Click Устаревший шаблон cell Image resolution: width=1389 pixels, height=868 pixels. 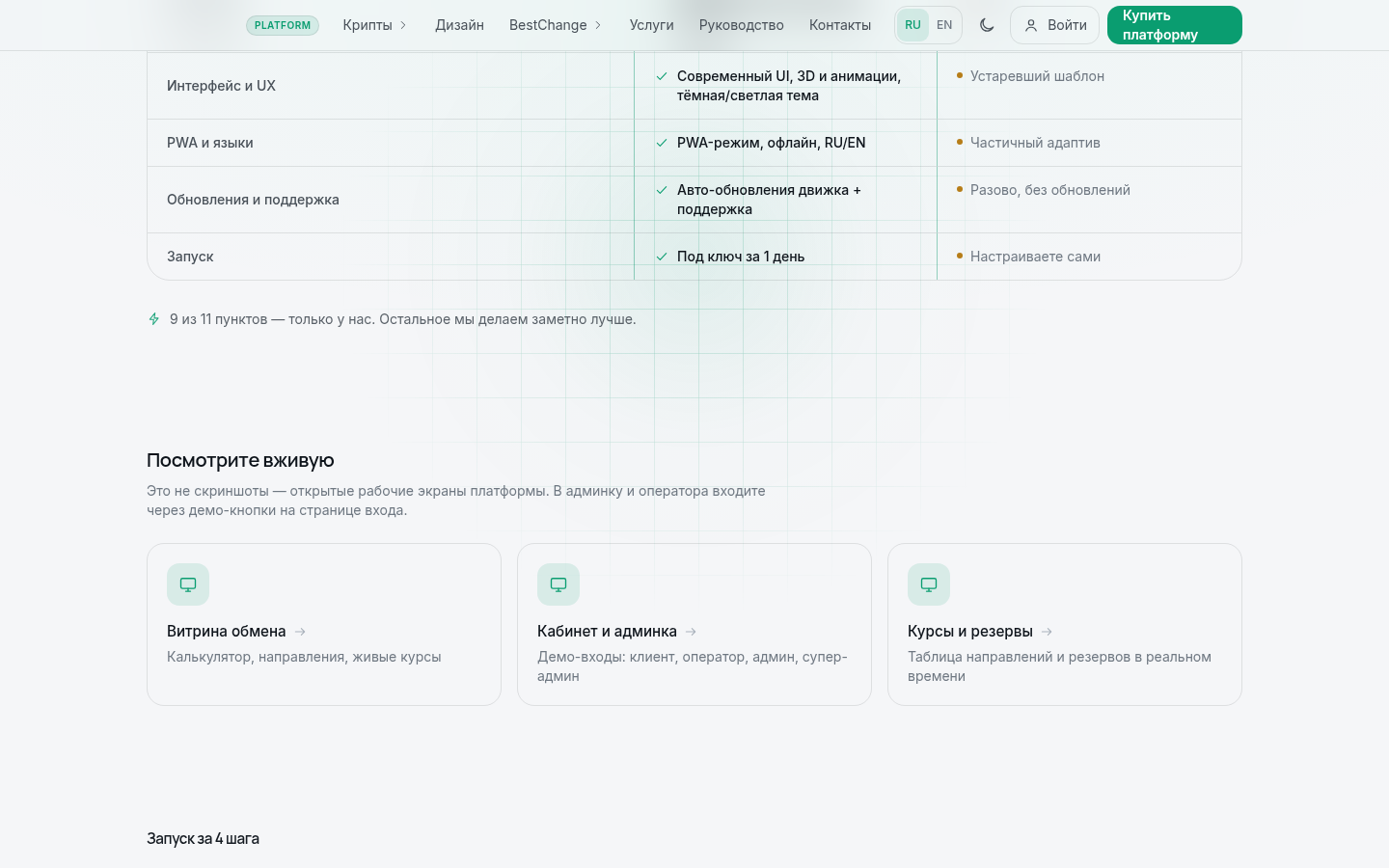click(x=1037, y=76)
